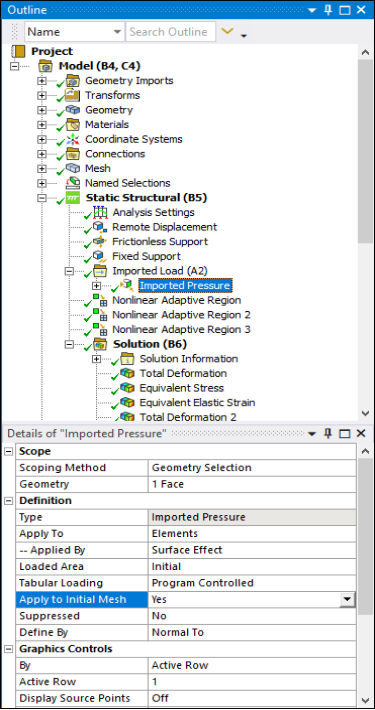
Task: Expand the Solution Information node
Action: [x=96, y=359]
